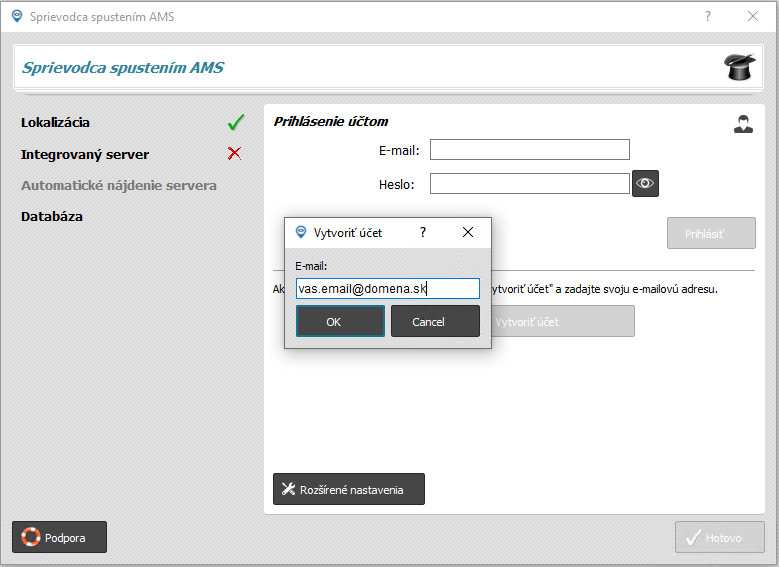Click the AMS logo in main title bar
Viewport: 779px width, 567px height.
[17, 16]
